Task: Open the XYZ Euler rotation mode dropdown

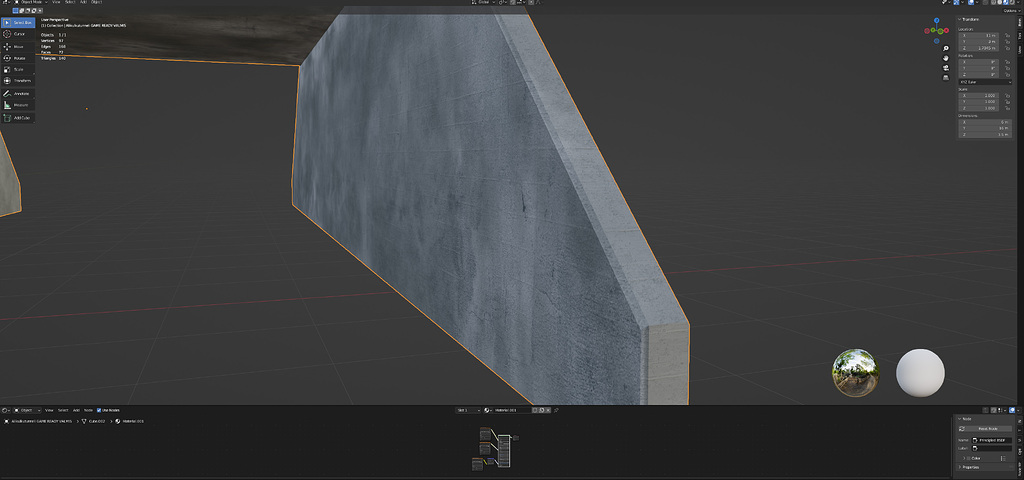Action: (x=985, y=82)
